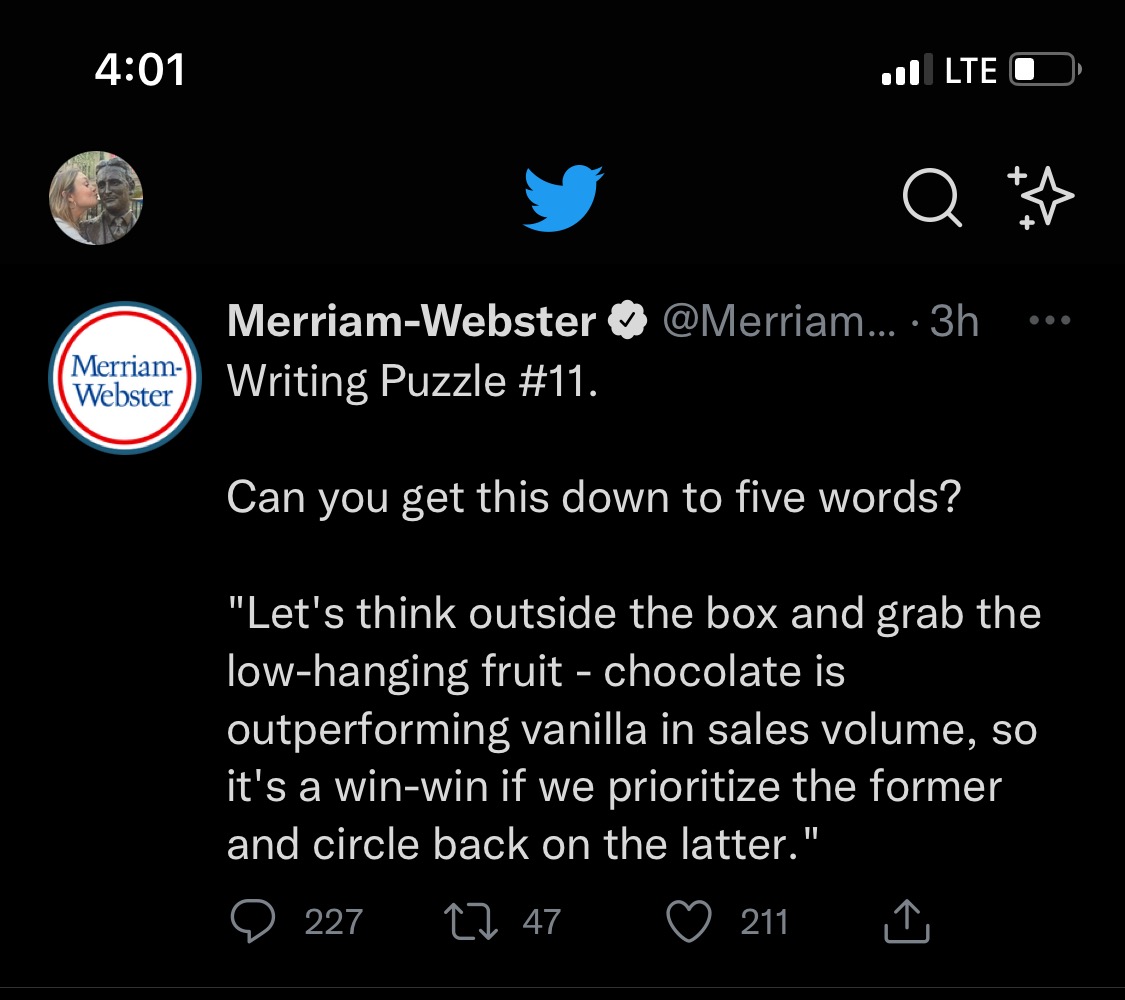Image resolution: width=1125 pixels, height=1000 pixels.
Task: Open the tweet text beginning "Let's think outside"
Action: coord(633,730)
